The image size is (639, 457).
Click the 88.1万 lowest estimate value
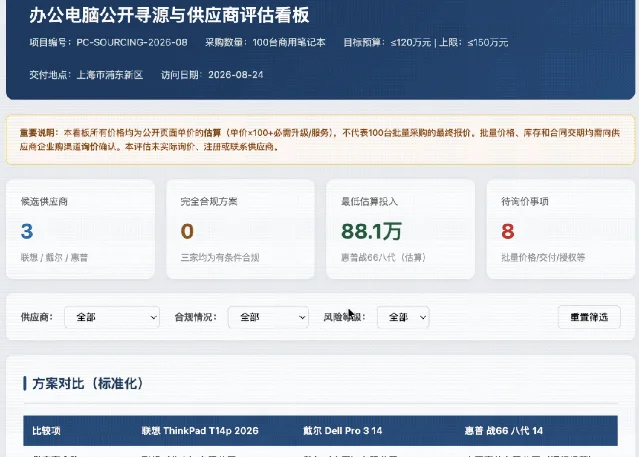pyautogui.click(x=371, y=231)
